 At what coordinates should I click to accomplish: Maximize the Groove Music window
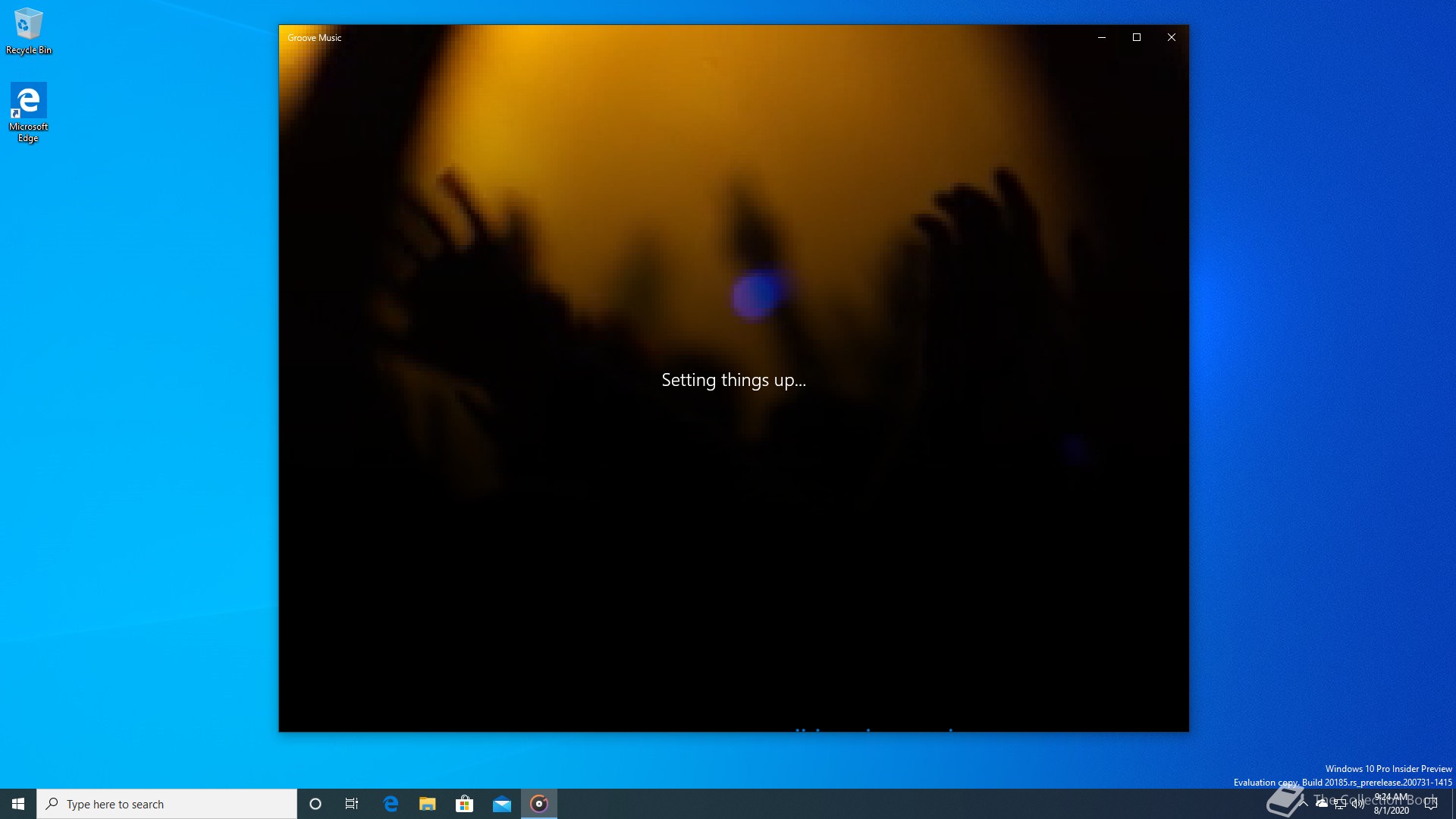[x=1136, y=37]
